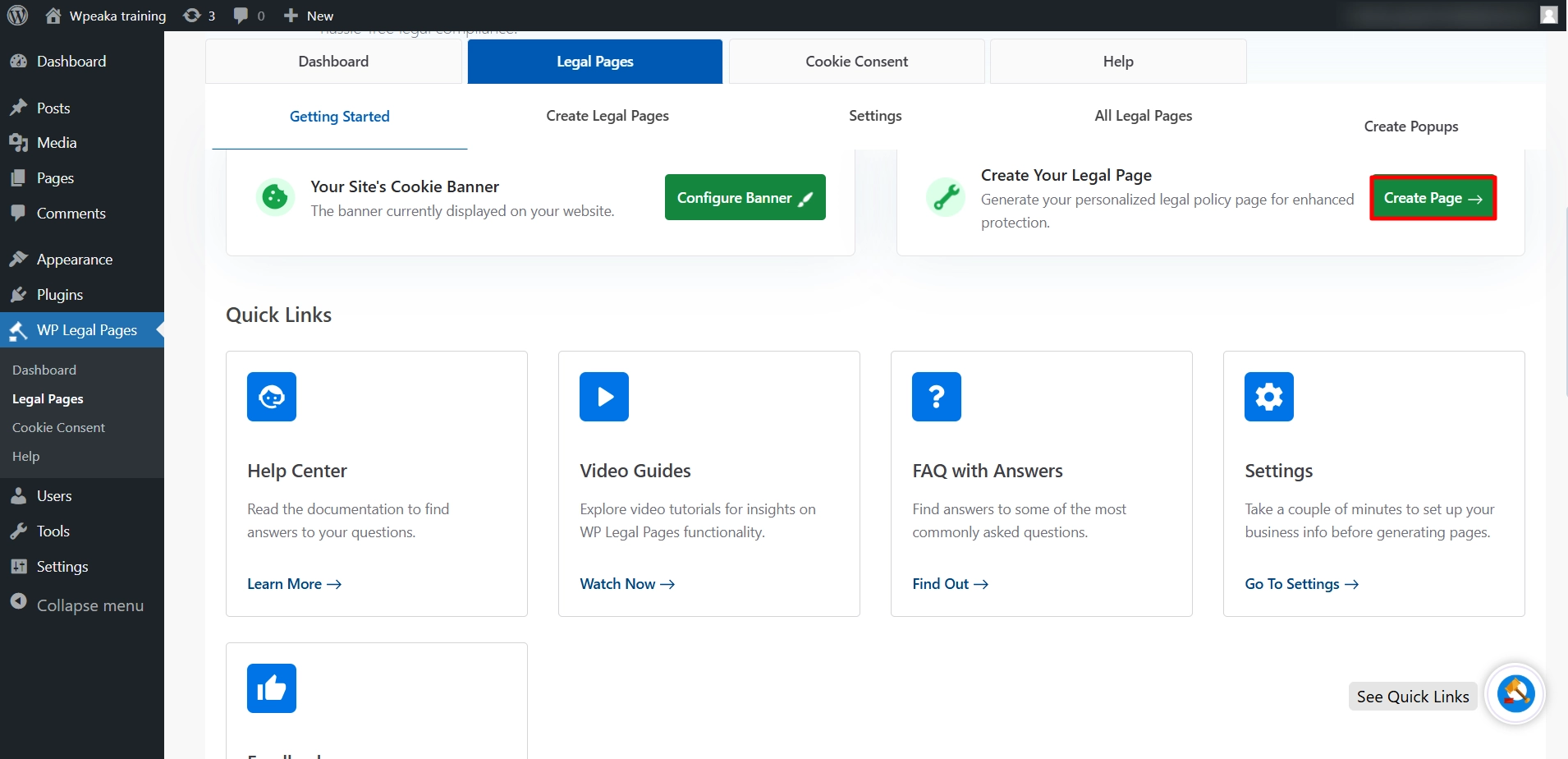Click the Appearance brush icon
Image resolution: width=1568 pixels, height=759 pixels.
pos(18,260)
